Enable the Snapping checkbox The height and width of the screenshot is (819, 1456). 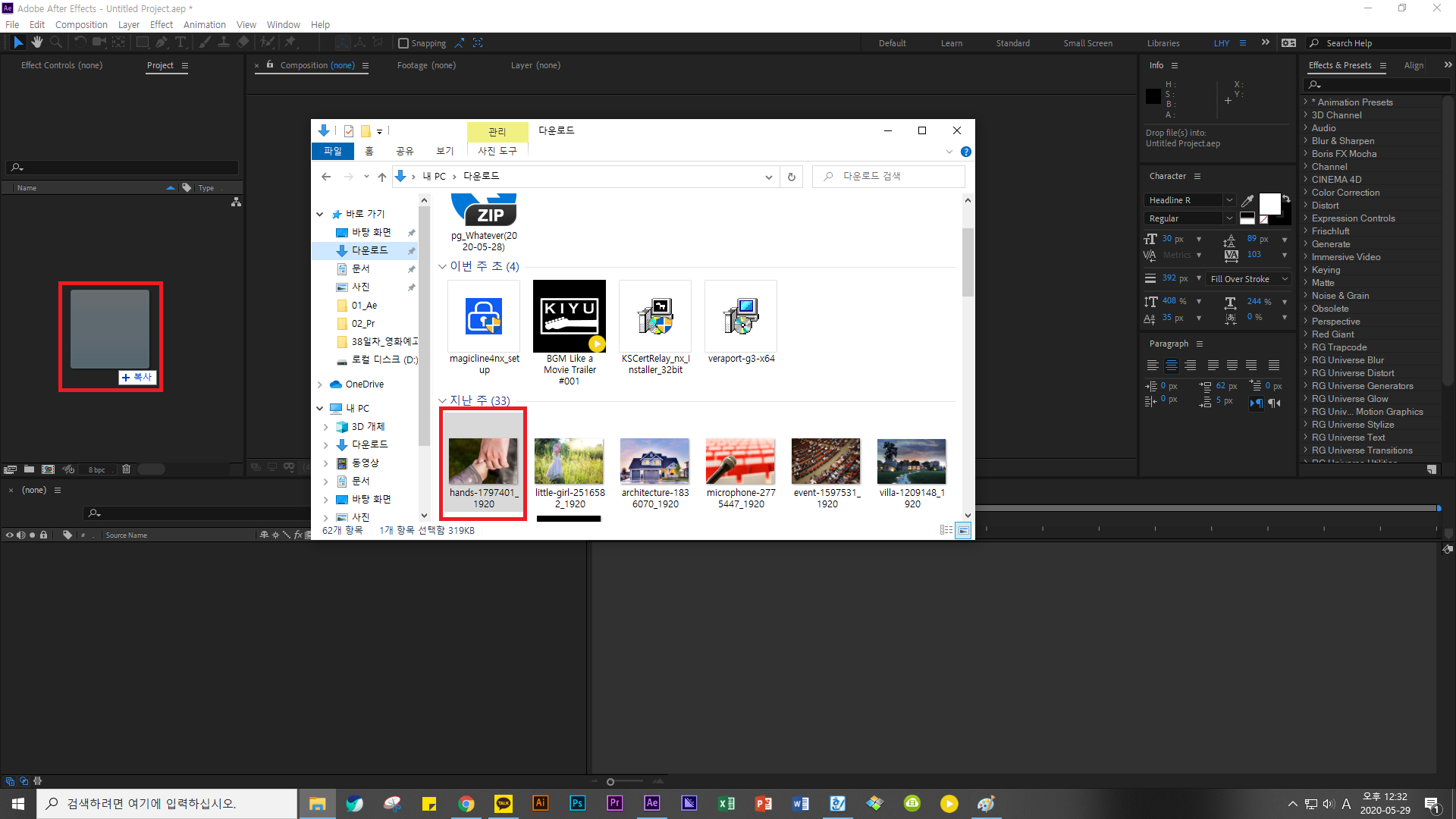pos(403,43)
